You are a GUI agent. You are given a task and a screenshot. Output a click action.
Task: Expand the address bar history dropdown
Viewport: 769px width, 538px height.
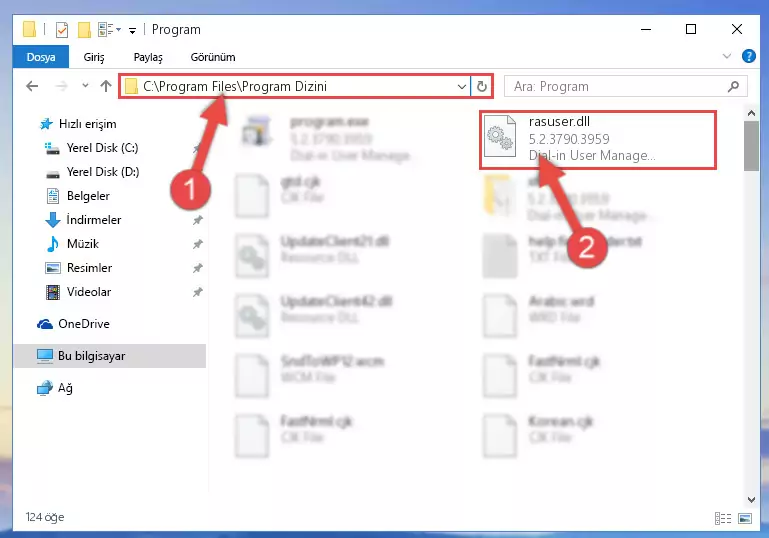point(461,87)
